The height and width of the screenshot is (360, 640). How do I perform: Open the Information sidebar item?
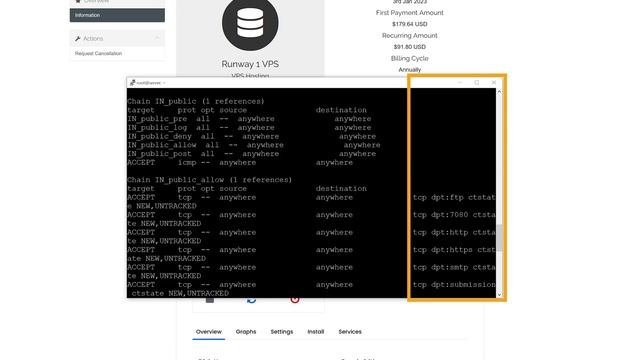pyautogui.click(x=117, y=15)
